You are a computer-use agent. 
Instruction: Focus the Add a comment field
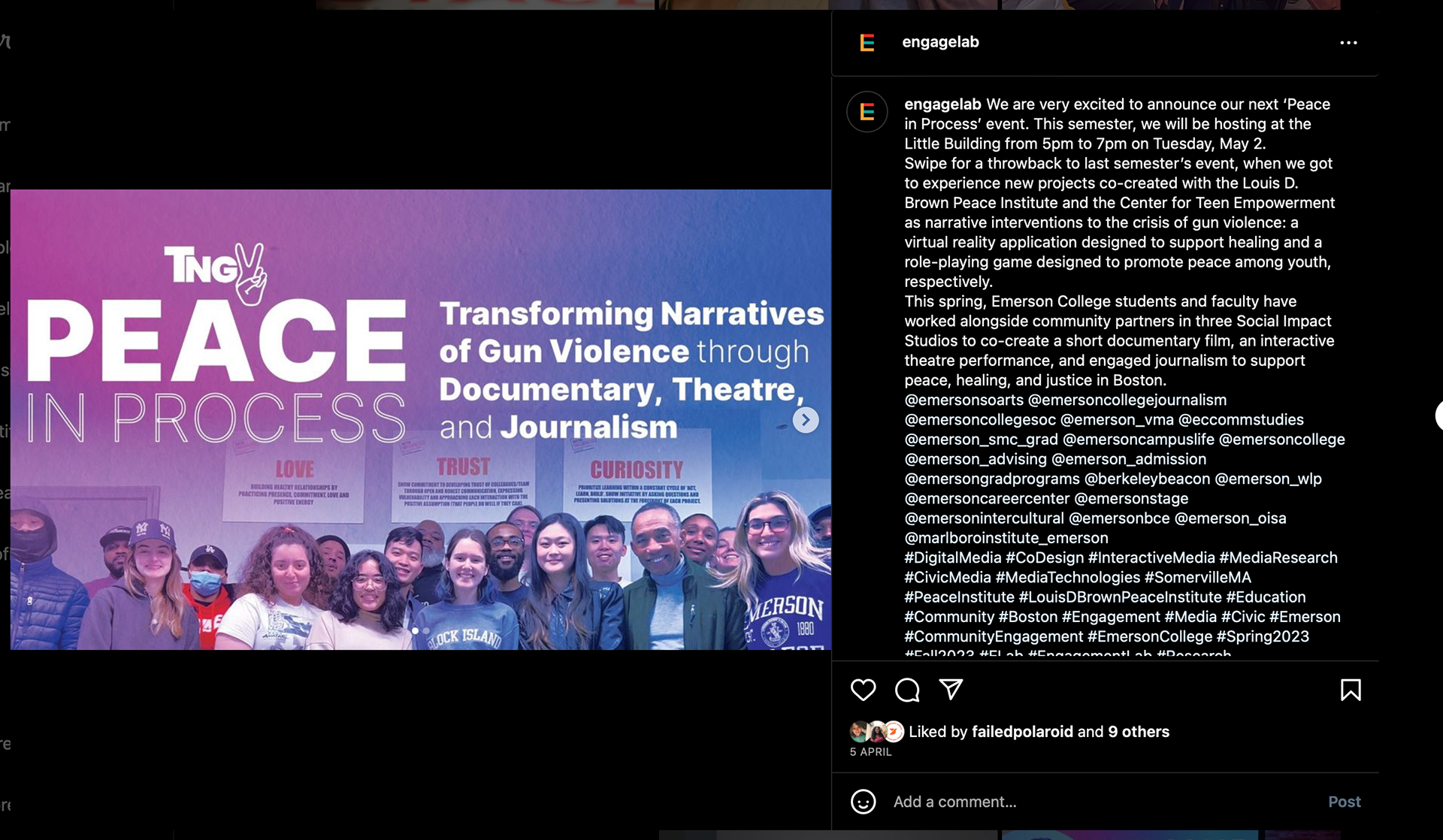pos(1105,802)
